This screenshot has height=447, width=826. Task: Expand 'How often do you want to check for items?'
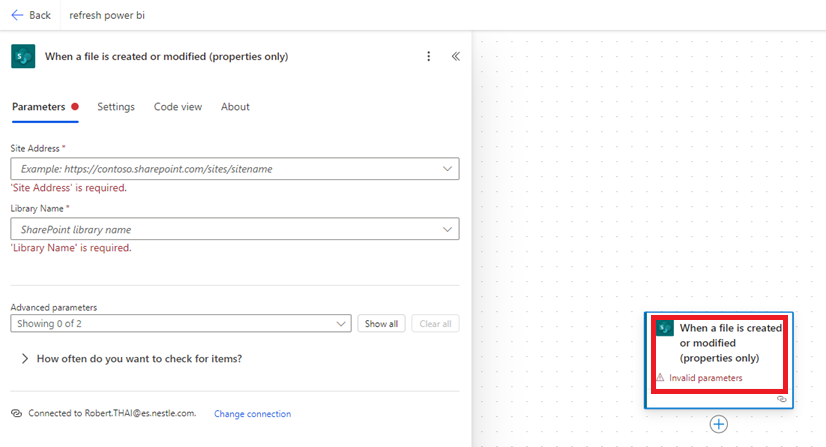coord(24,358)
